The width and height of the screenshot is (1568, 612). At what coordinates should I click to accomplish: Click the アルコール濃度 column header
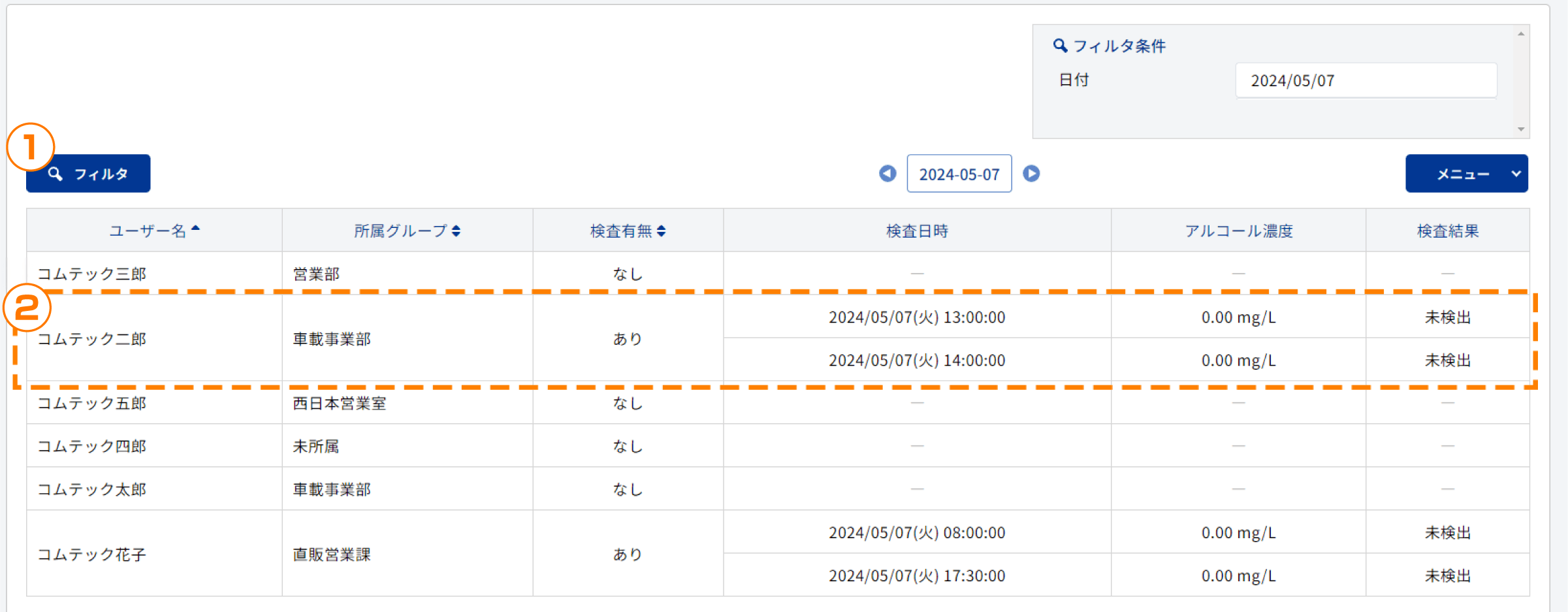point(1239,231)
